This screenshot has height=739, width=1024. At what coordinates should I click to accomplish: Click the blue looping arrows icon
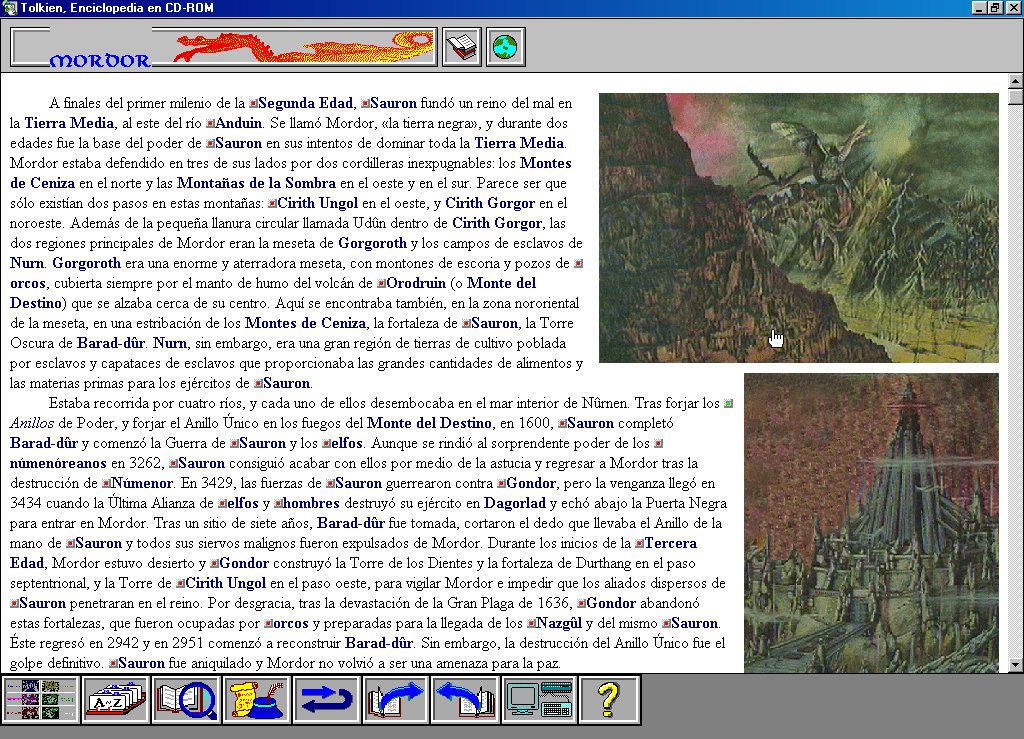pos(327,700)
